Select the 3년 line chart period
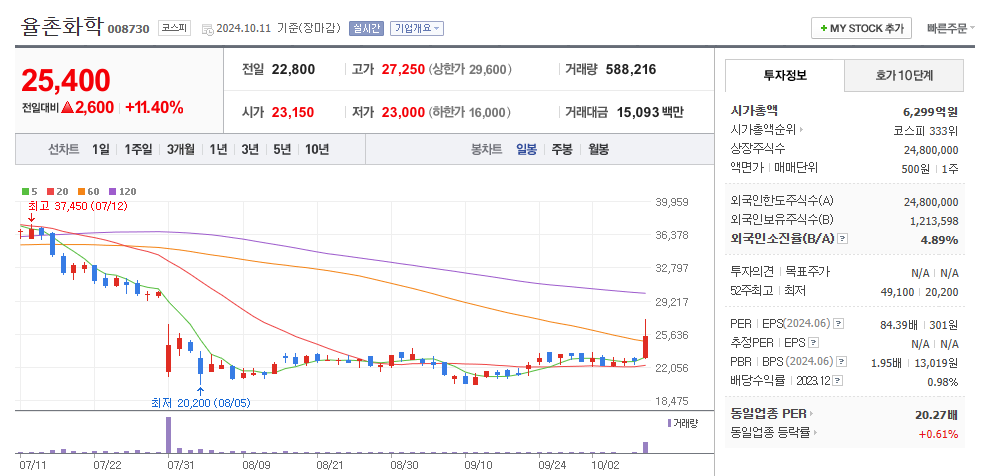Screen dimensions: 992x476 click(250, 149)
